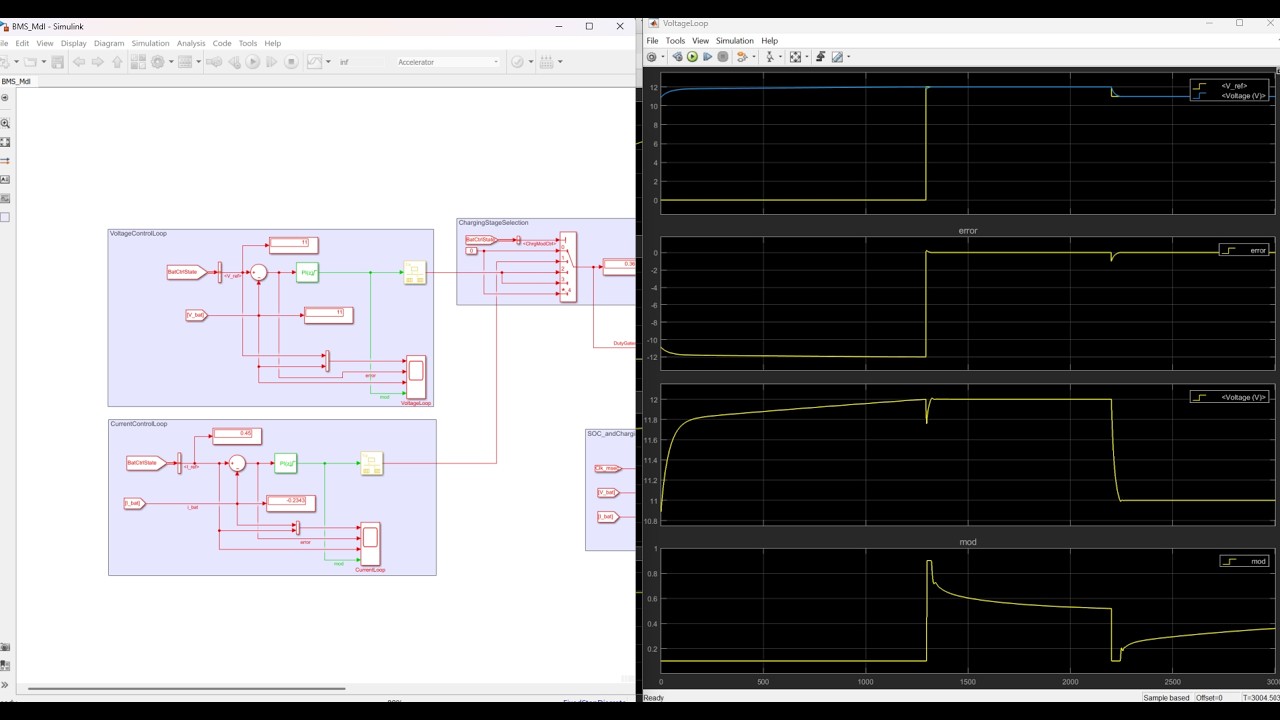This screenshot has height=720, width=1280.
Task: Expand Build Model dropdown arrow
Action: tap(560, 62)
